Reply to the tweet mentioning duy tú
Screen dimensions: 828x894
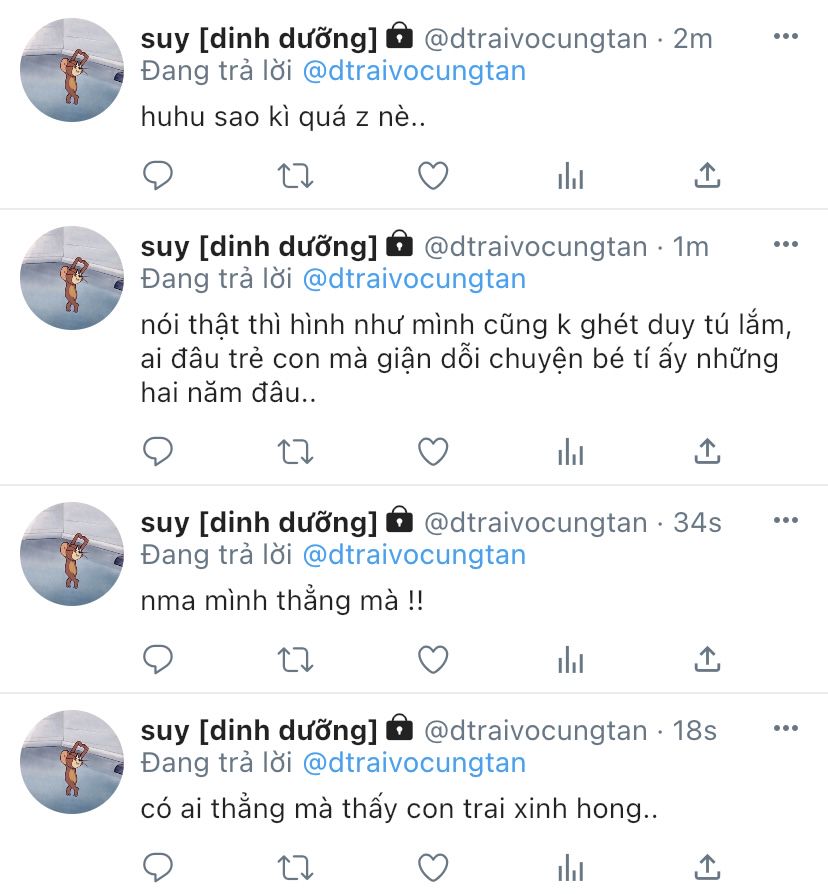(x=157, y=452)
